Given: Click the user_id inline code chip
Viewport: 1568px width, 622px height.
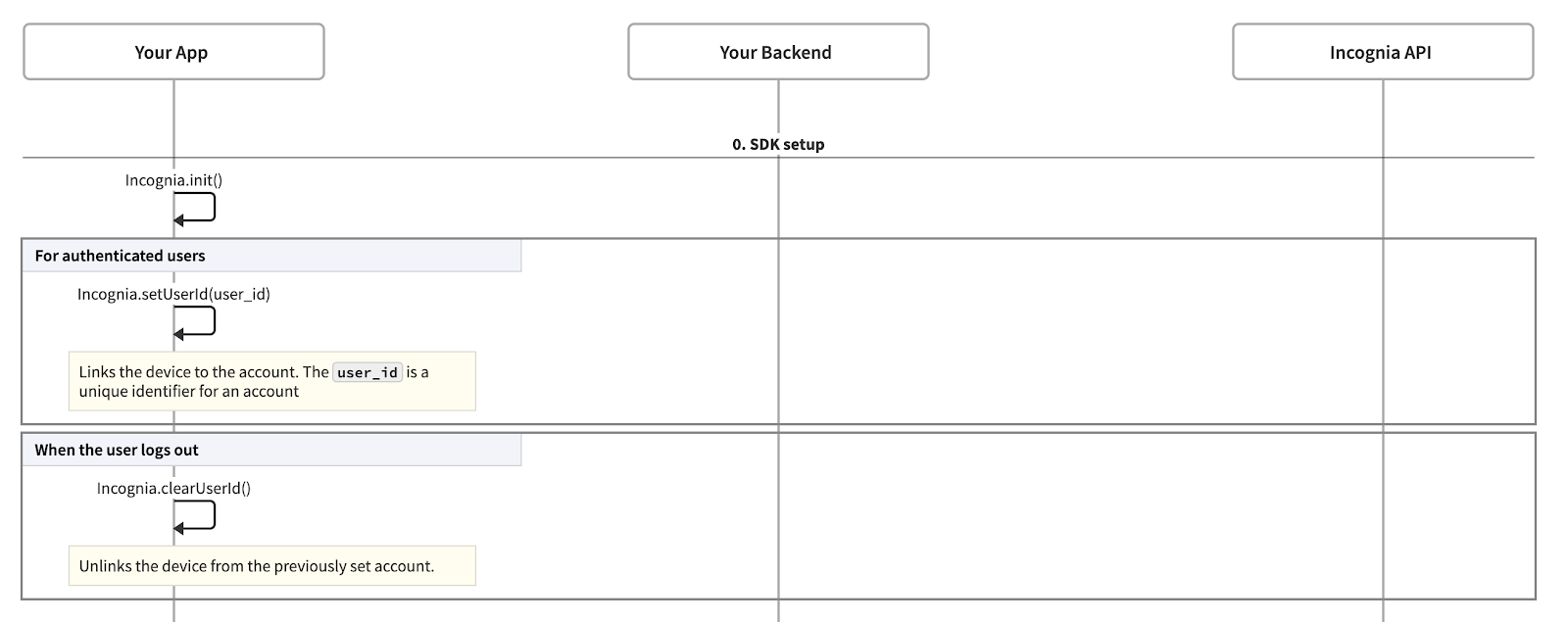Looking at the screenshot, I should [367, 372].
